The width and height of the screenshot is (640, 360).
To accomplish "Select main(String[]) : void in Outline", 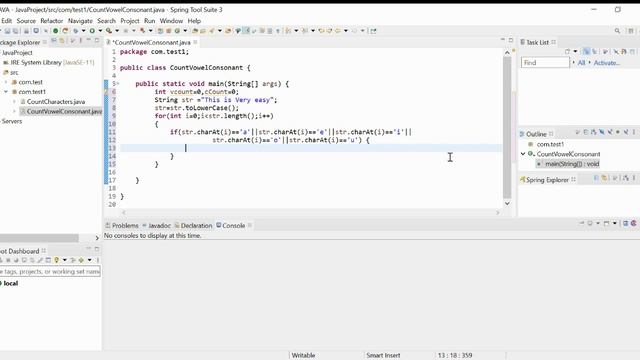I will pyautogui.click(x=568, y=164).
